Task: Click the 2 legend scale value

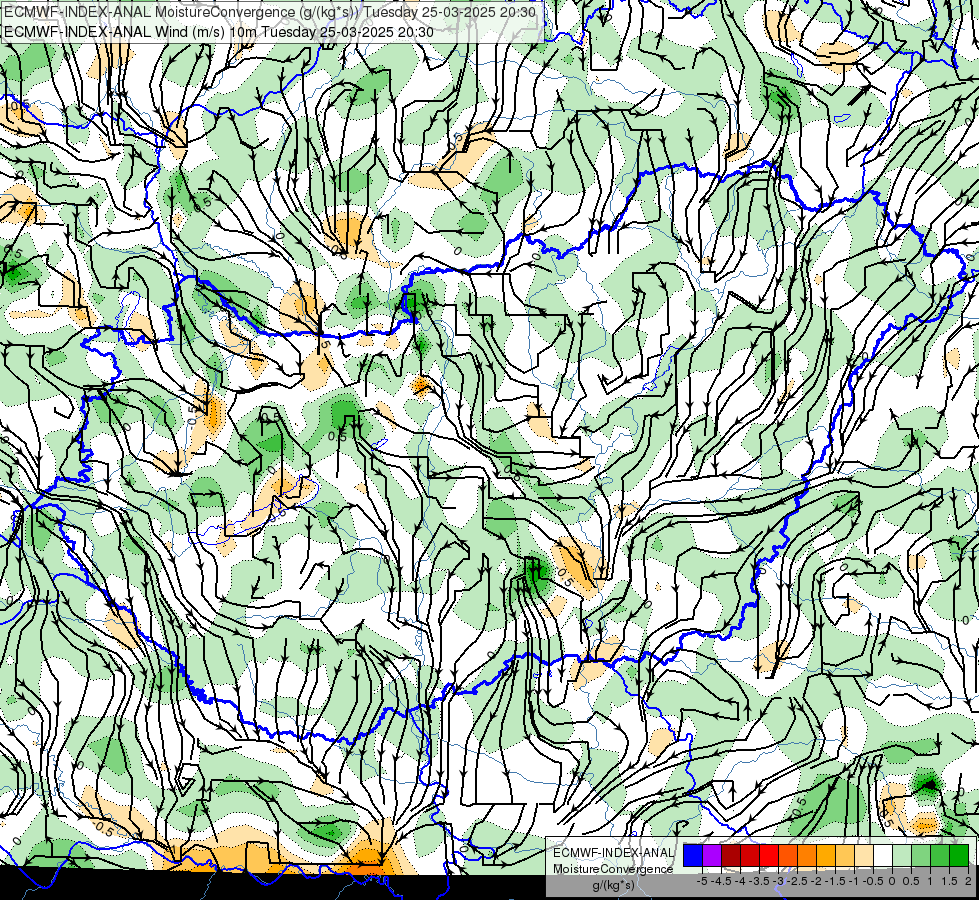Action: tap(968, 881)
